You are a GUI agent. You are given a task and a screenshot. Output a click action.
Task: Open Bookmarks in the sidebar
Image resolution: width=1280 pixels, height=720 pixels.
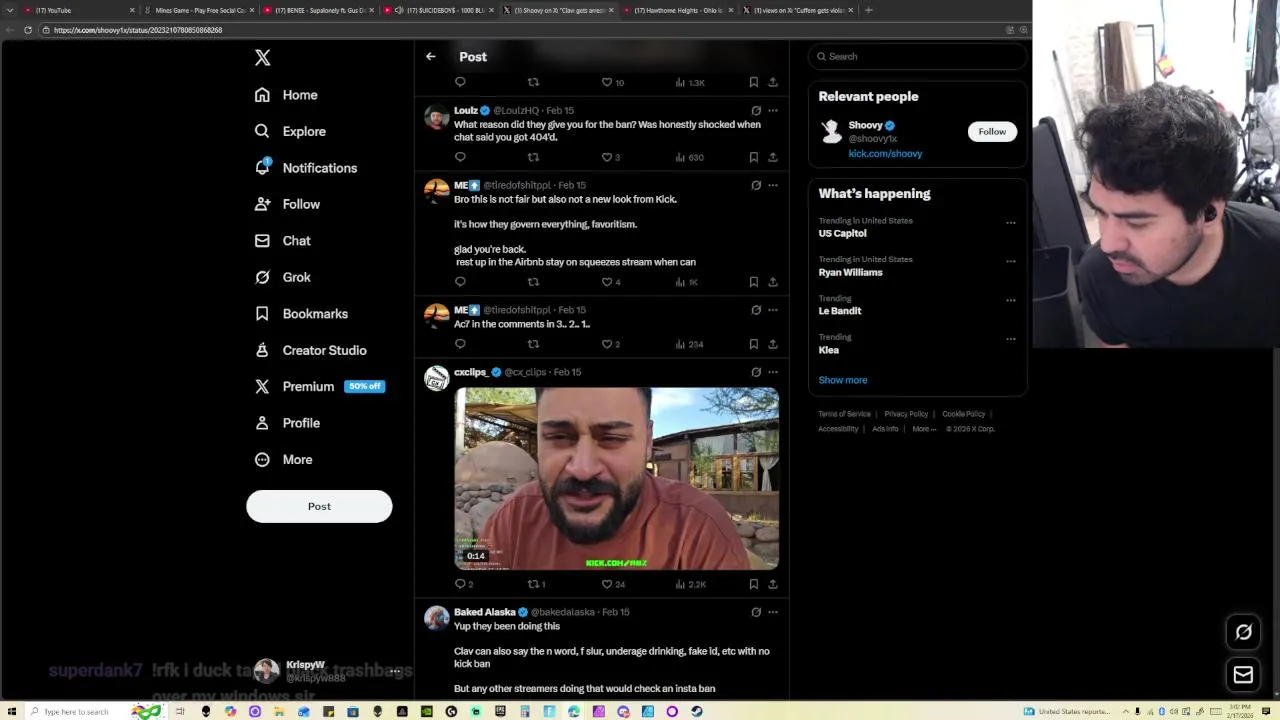[x=301, y=314]
